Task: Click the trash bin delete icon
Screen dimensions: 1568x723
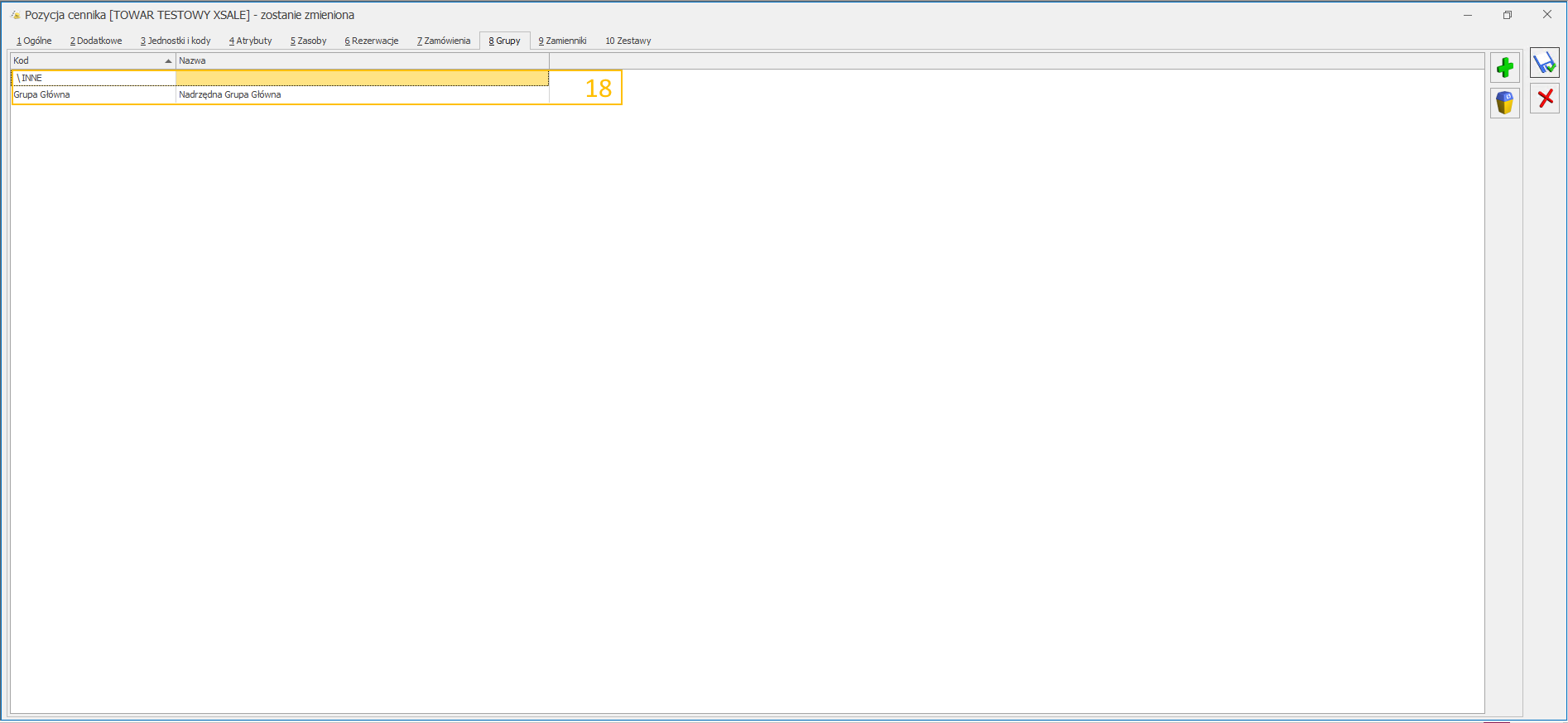Action: coord(1504,103)
